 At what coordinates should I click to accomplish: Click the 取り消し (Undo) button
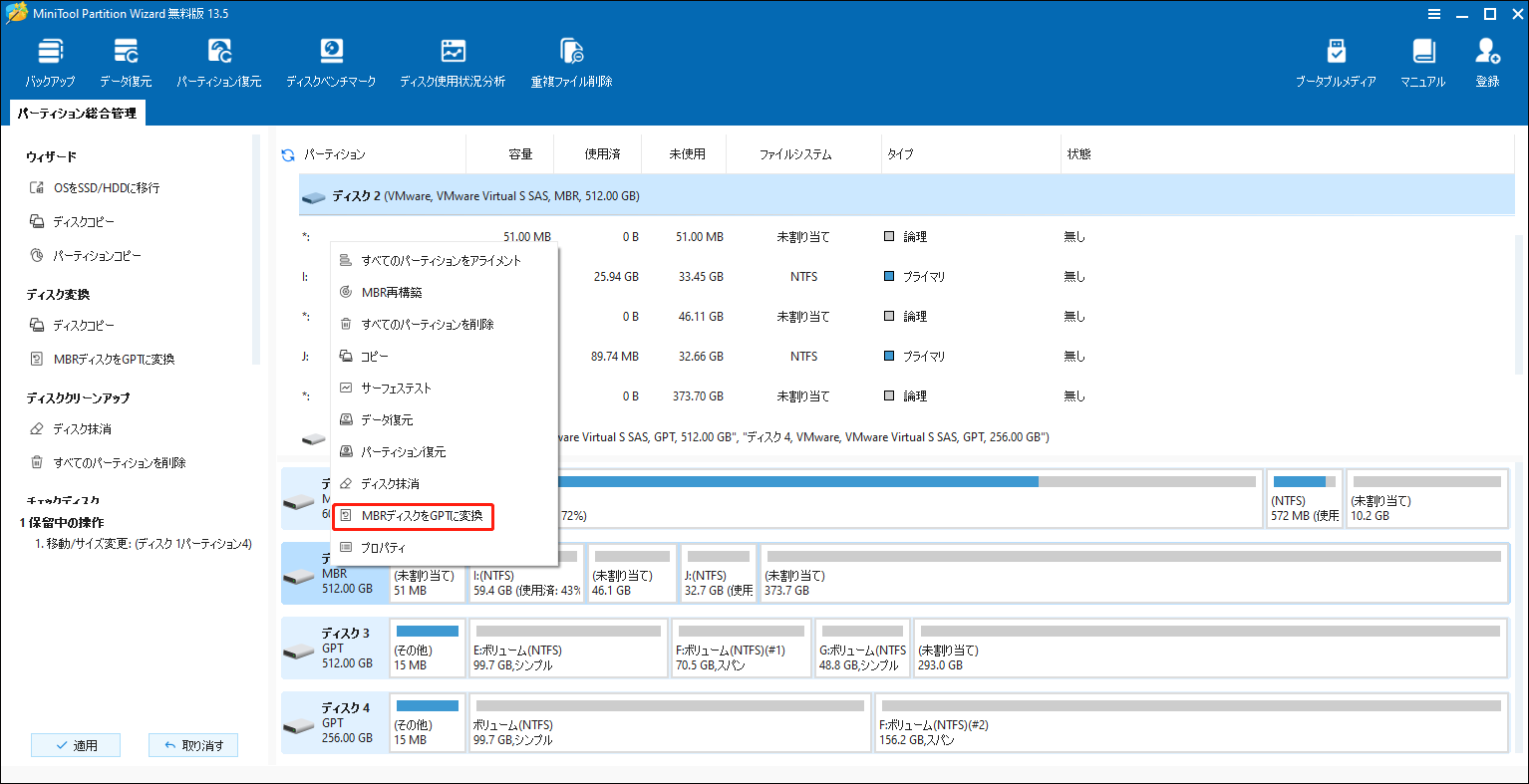pos(193,744)
